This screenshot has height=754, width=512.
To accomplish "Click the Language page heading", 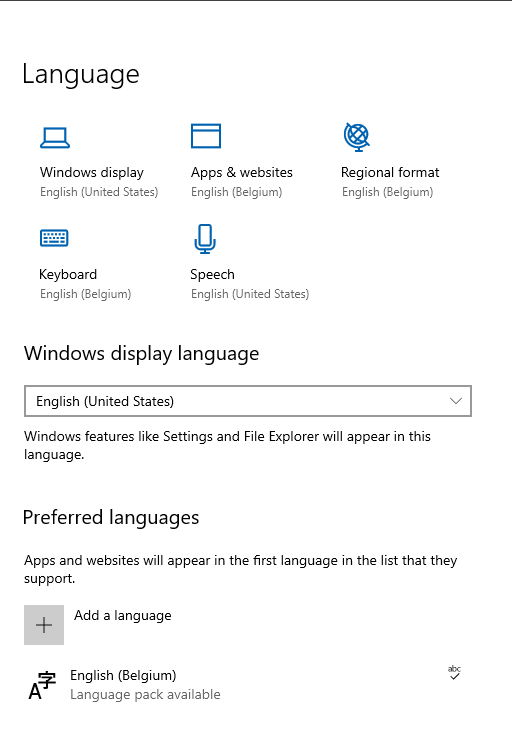I will [81, 75].
